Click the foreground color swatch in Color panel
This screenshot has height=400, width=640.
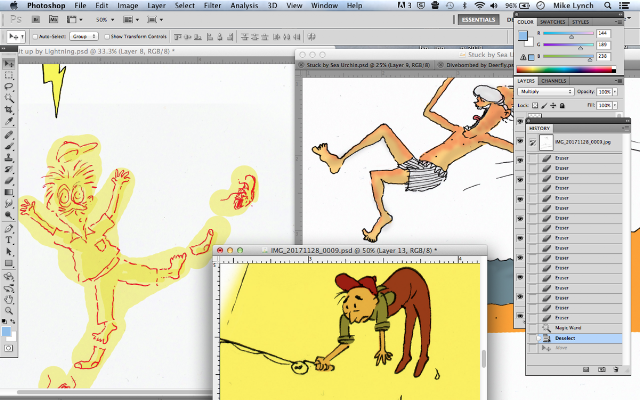[x=522, y=36]
